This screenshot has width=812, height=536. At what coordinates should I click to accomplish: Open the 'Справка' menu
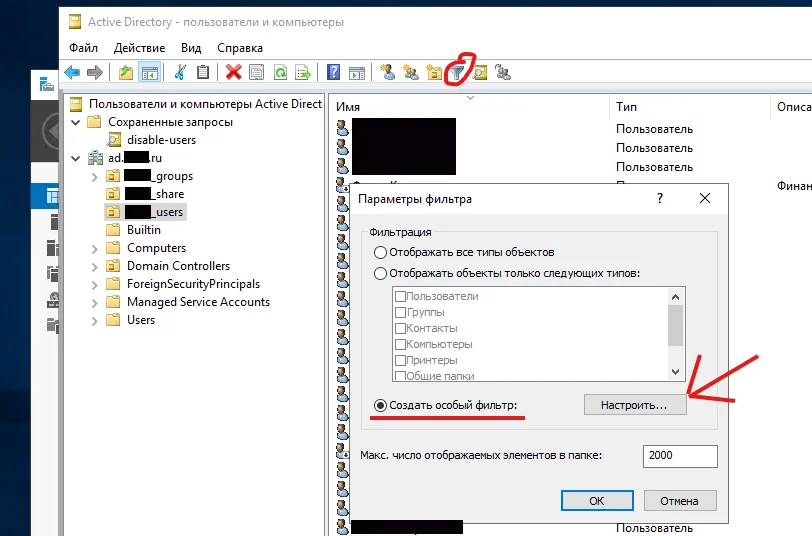(x=240, y=48)
